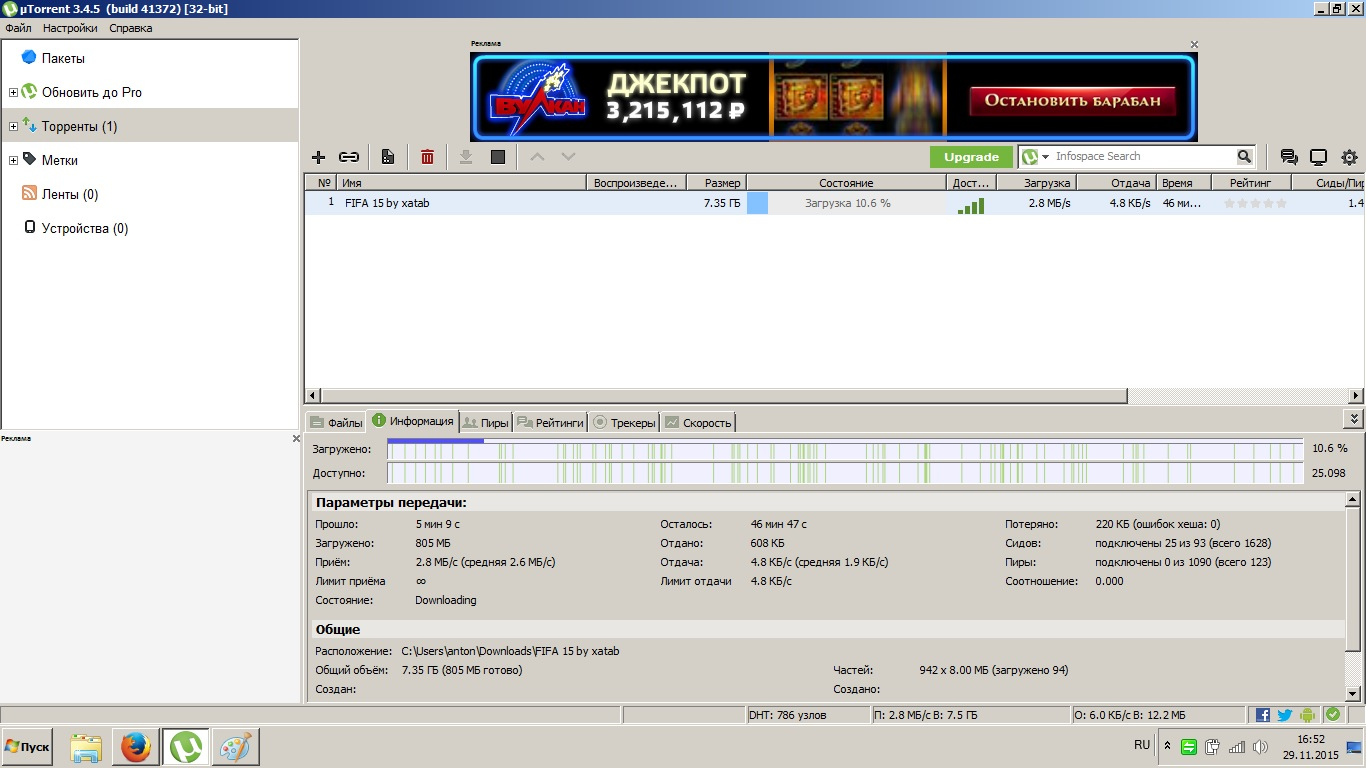Switch to the Файлы tab
Viewport: 1366px width, 768px height.
(x=336, y=423)
